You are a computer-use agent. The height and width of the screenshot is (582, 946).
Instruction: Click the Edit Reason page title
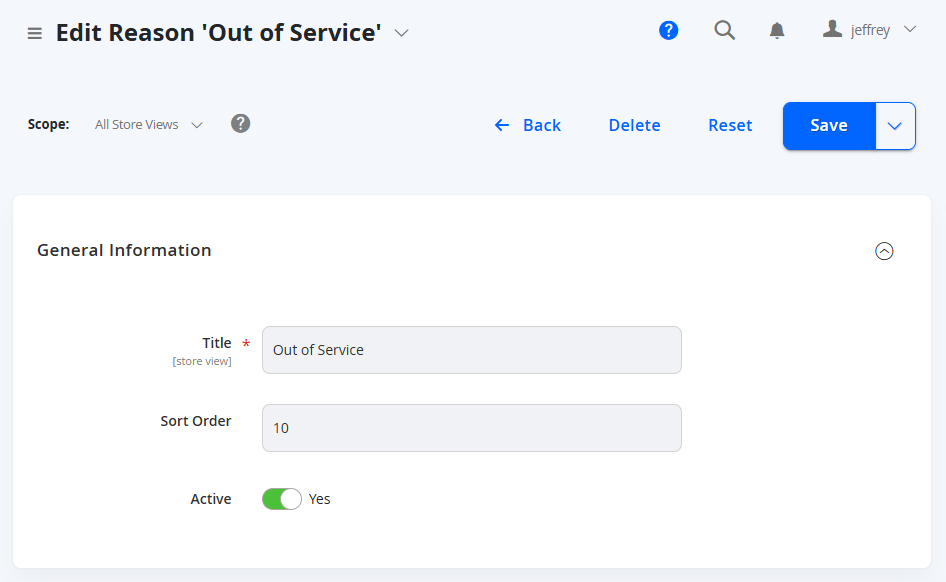click(218, 33)
